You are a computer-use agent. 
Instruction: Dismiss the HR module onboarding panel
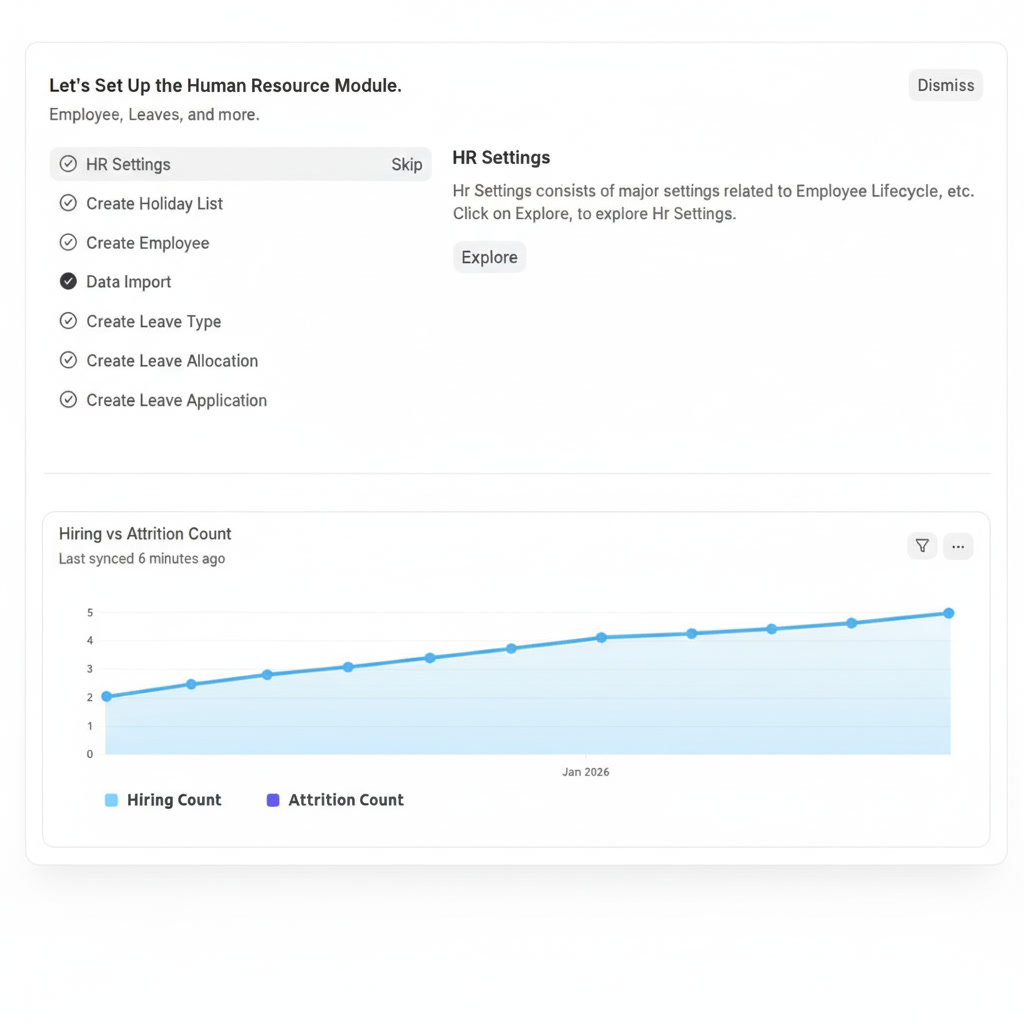pos(945,85)
